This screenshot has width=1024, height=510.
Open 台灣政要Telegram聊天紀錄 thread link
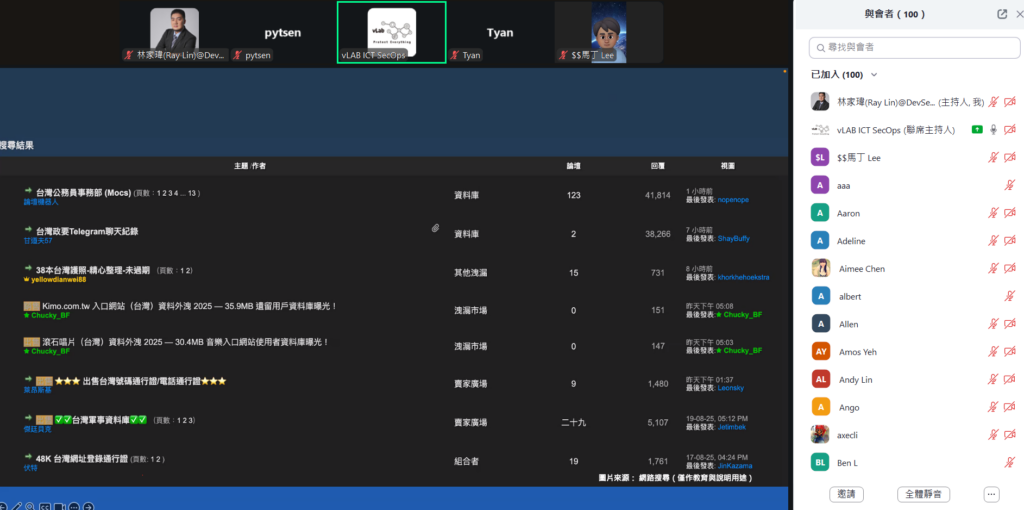[86, 231]
